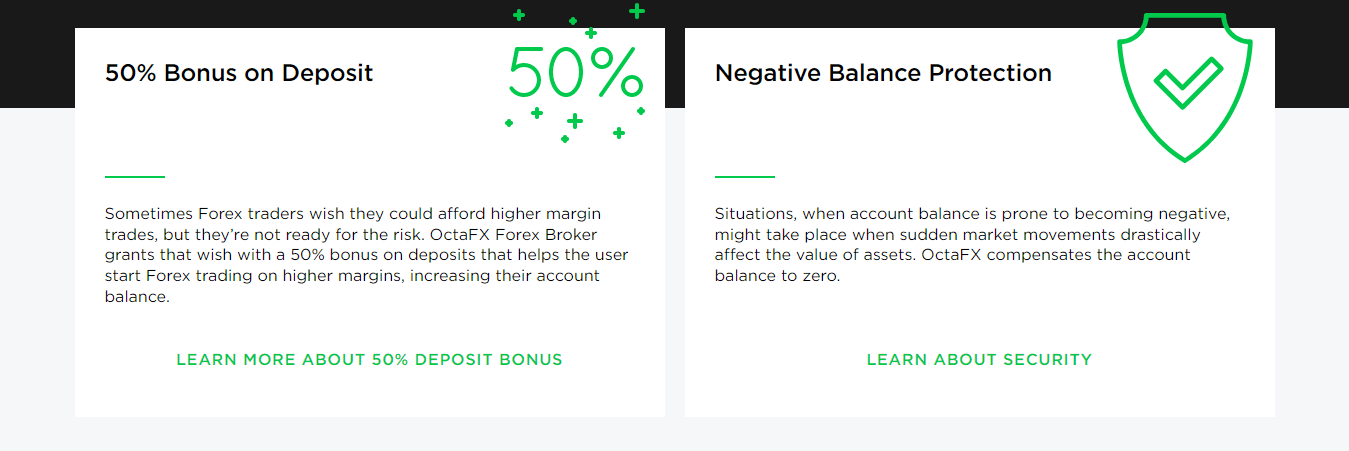Click the paragraph about Forex traders' margin
The image size is (1349, 451).
(x=366, y=255)
